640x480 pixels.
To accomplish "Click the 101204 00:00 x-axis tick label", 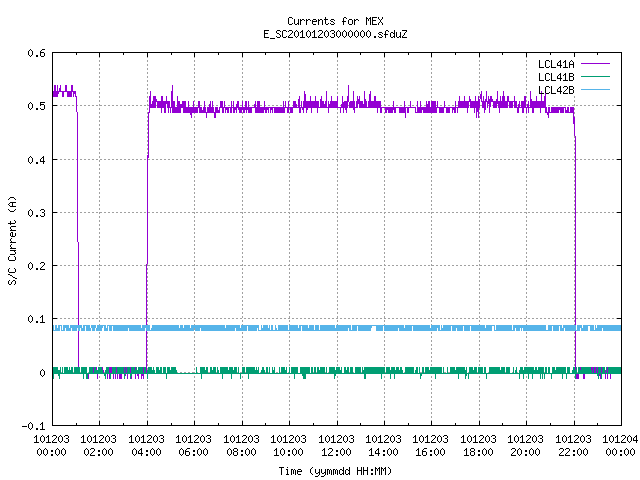I will (x=620, y=445).
